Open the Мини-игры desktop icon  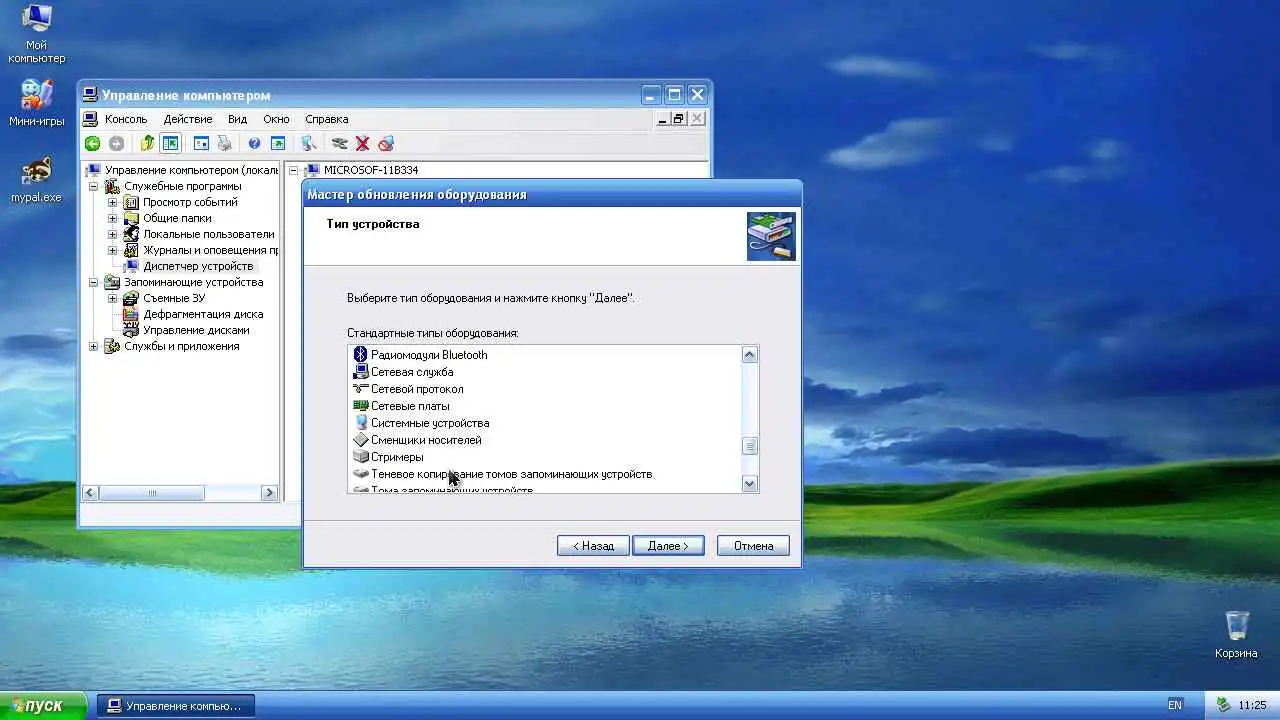coord(36,103)
